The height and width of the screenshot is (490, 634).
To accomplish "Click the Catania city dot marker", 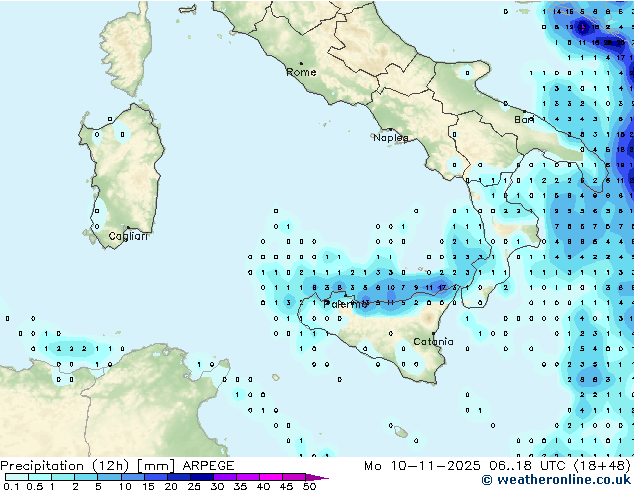I will pyautogui.click(x=433, y=334).
